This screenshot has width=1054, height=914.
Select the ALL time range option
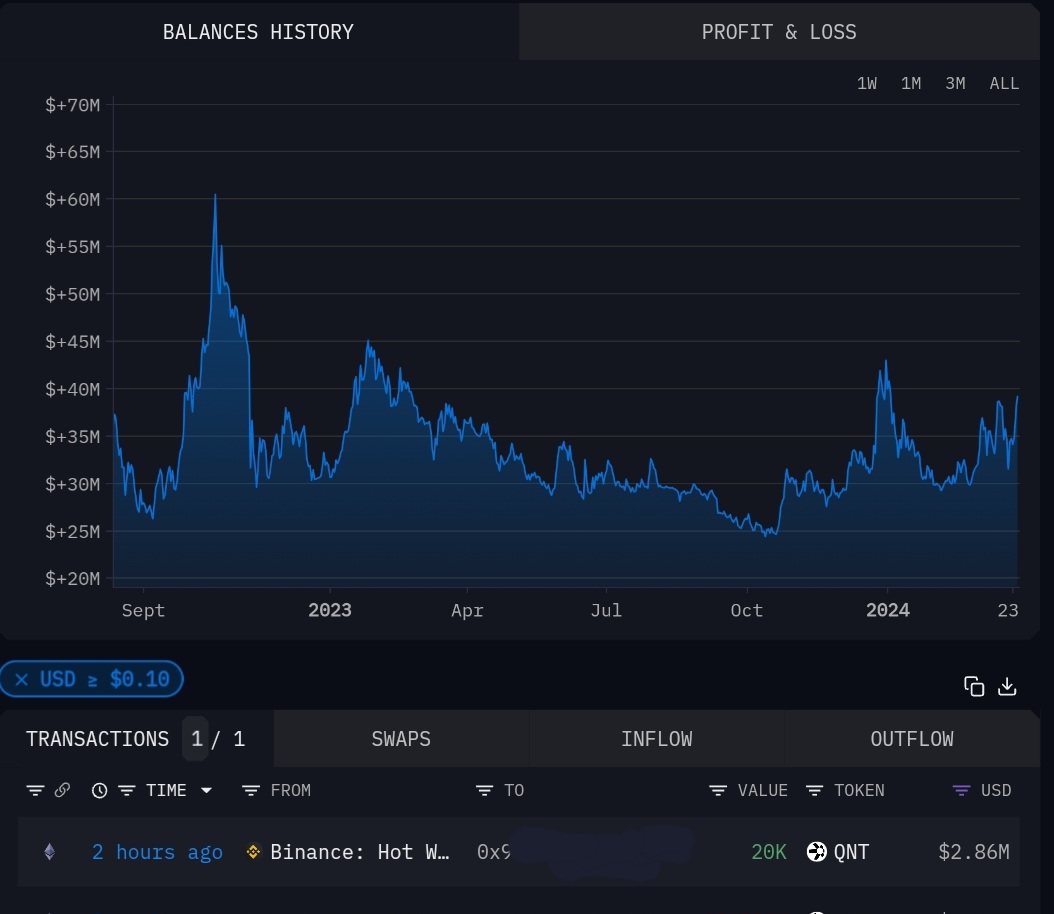tap(1004, 83)
